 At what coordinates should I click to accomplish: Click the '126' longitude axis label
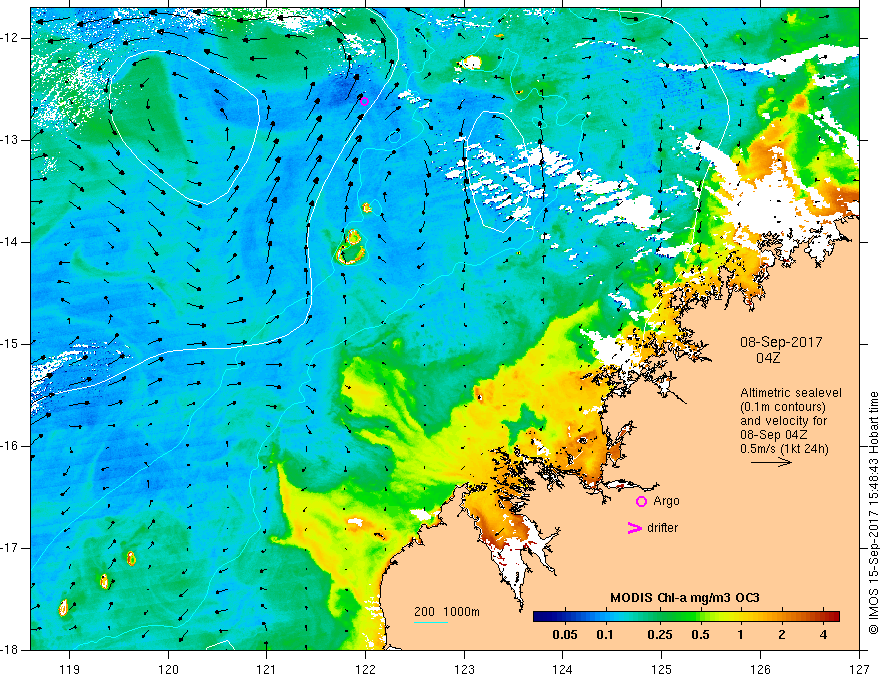click(760, 669)
